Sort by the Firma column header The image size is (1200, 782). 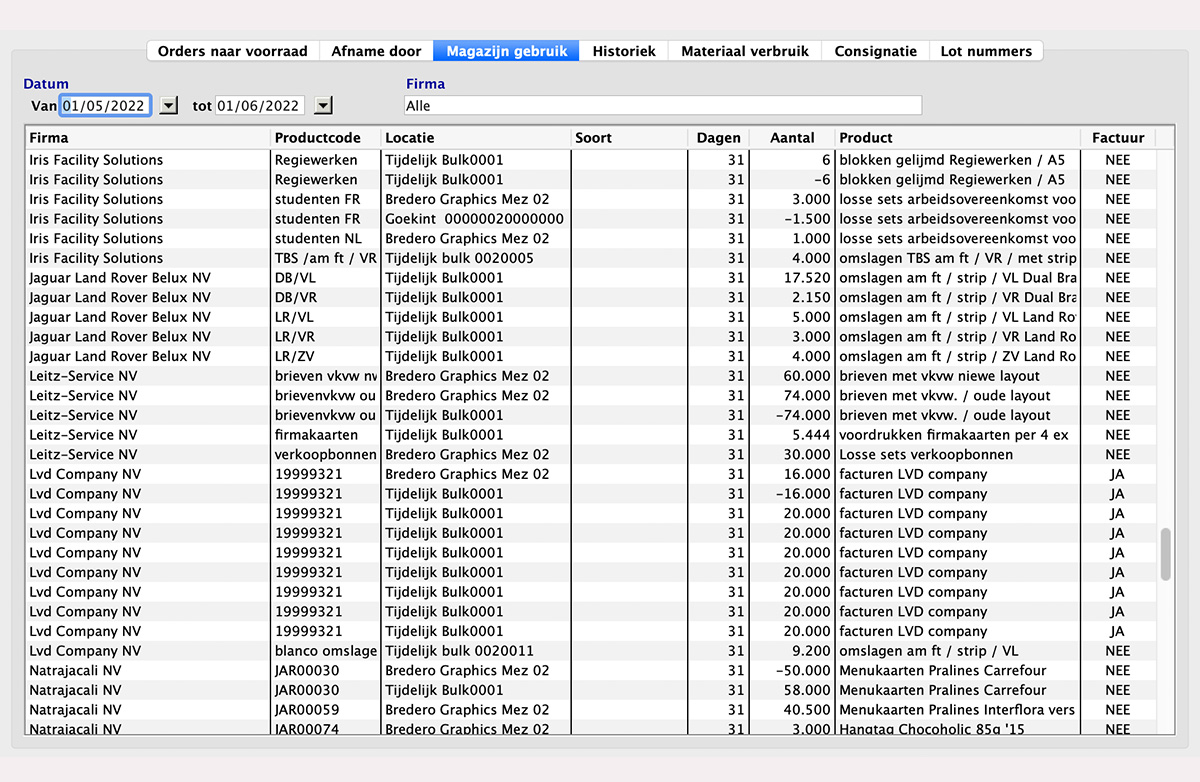tap(148, 138)
